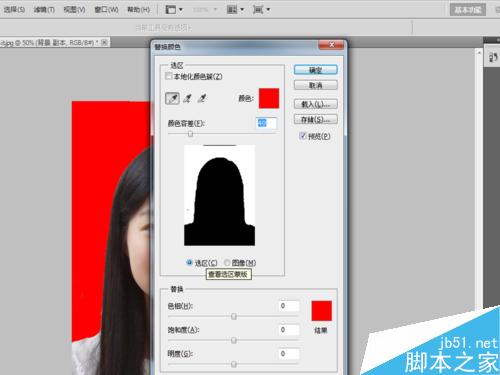Click the 明度(G) value field
The image size is (500, 375).
pyautogui.click(x=289, y=354)
